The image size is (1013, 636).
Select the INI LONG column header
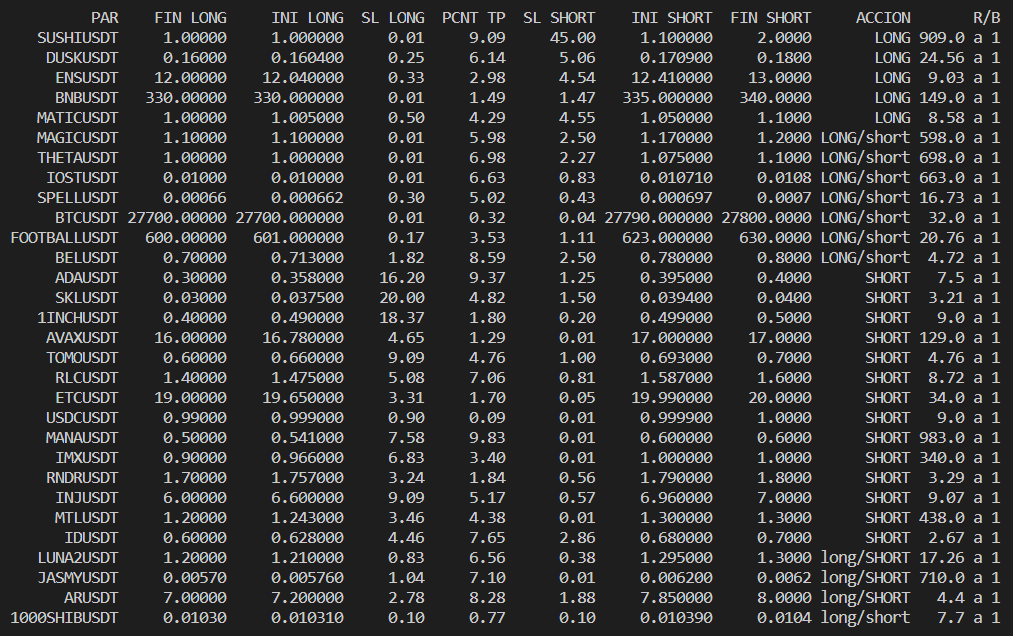[x=308, y=18]
